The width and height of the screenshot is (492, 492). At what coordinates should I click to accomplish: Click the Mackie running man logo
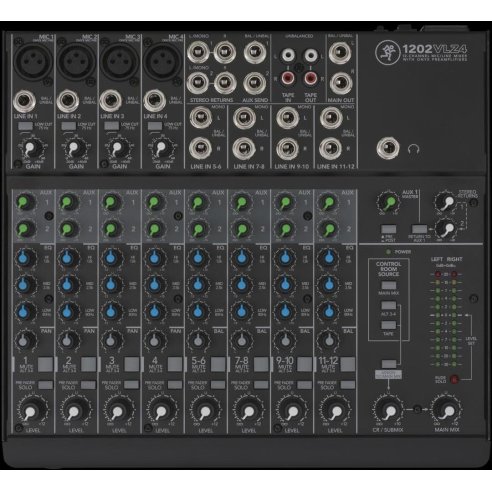[387, 52]
